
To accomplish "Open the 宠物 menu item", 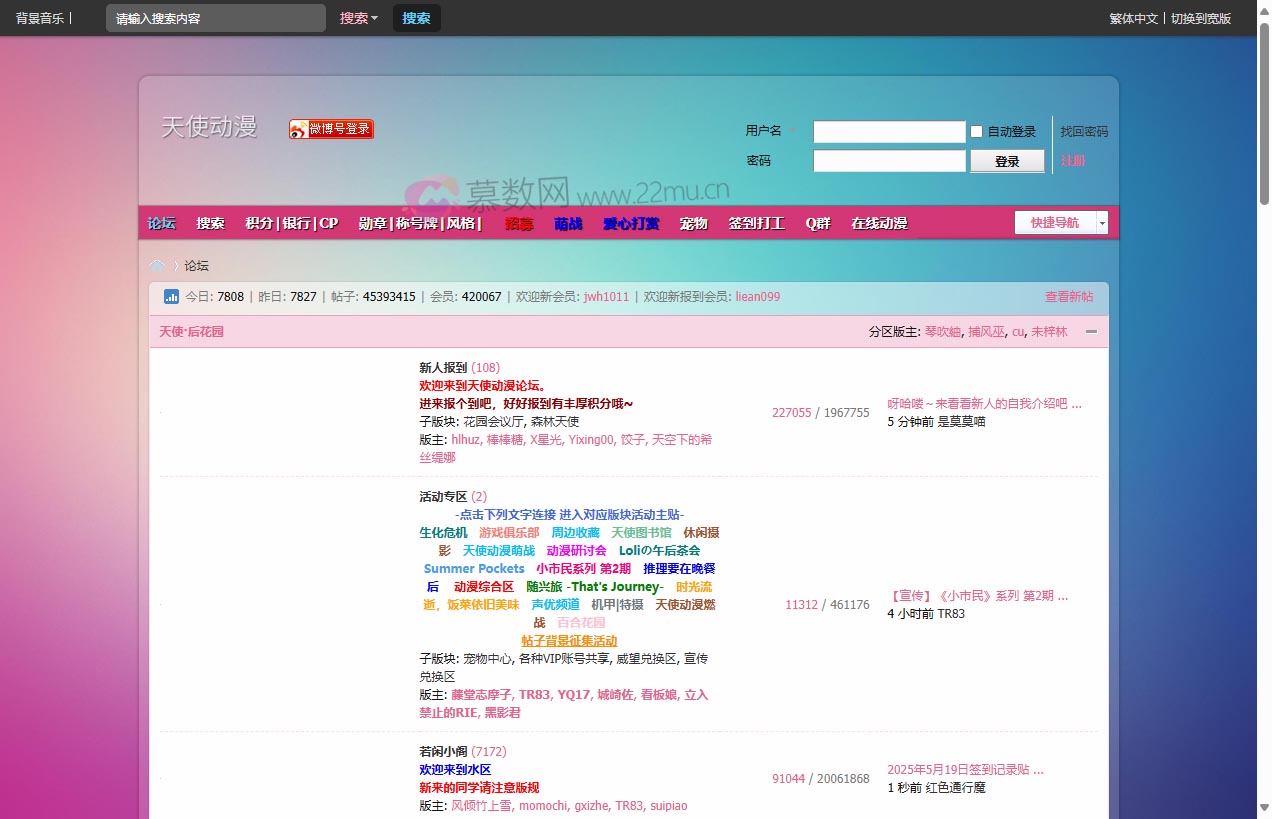I will point(693,224).
